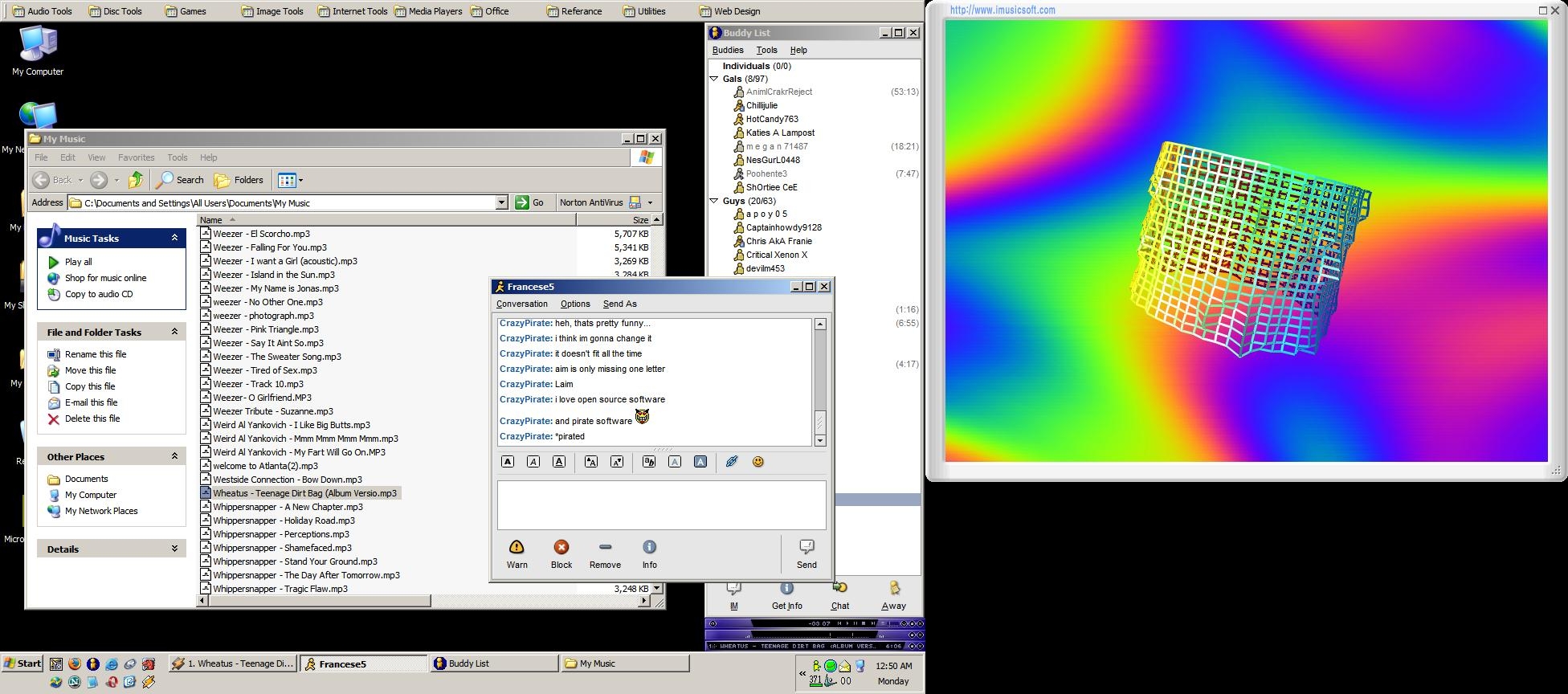
Task: Go up one folder level in My Music
Action: coord(136,180)
